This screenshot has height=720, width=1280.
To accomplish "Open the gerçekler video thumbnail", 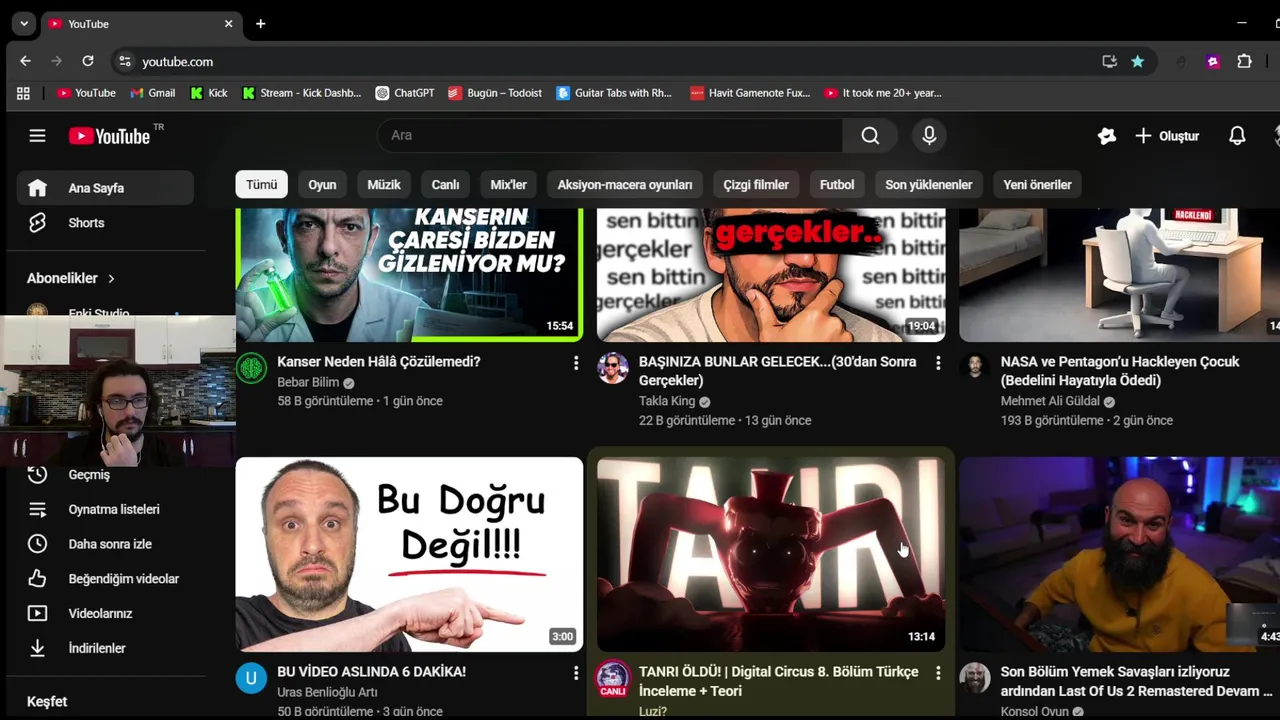I will point(771,274).
